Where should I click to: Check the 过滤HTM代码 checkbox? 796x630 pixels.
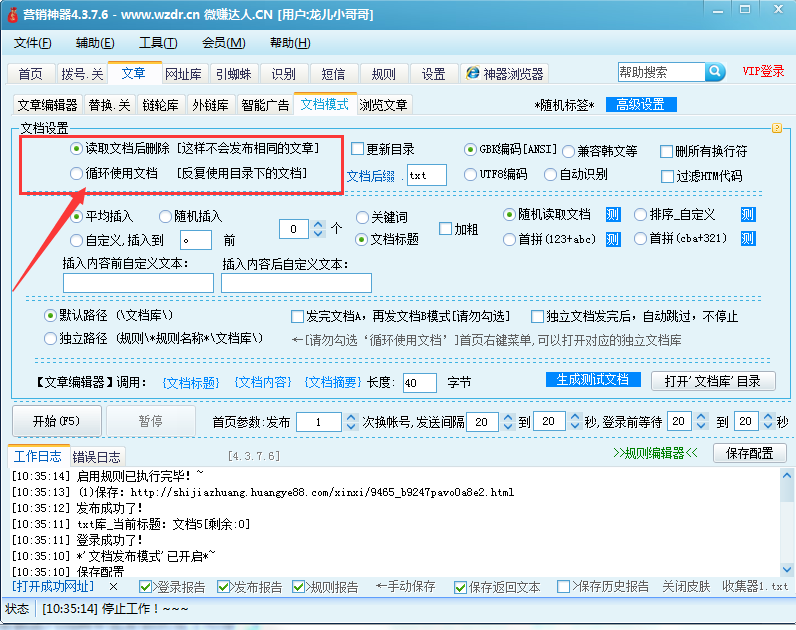(x=667, y=176)
